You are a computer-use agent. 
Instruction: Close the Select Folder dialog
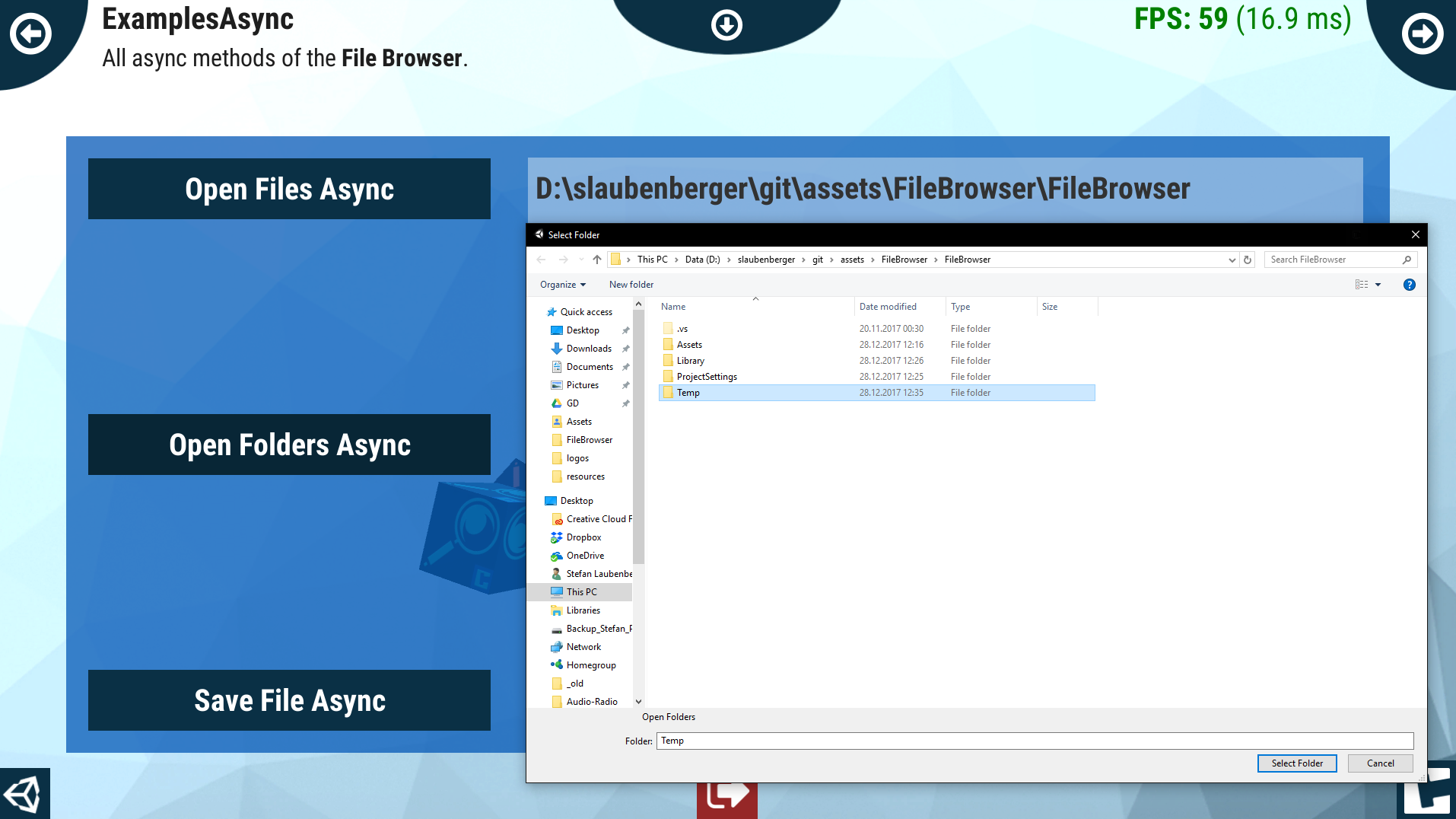tap(1415, 234)
